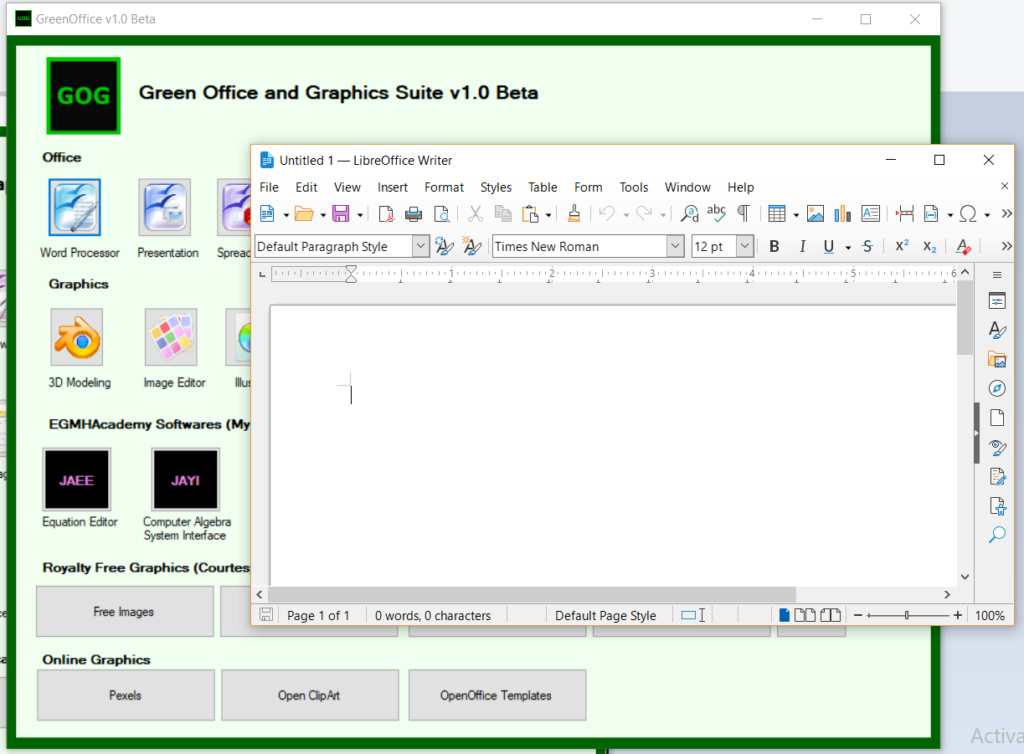
Task: Click the zoom slider handle in status bar
Action: coord(906,615)
